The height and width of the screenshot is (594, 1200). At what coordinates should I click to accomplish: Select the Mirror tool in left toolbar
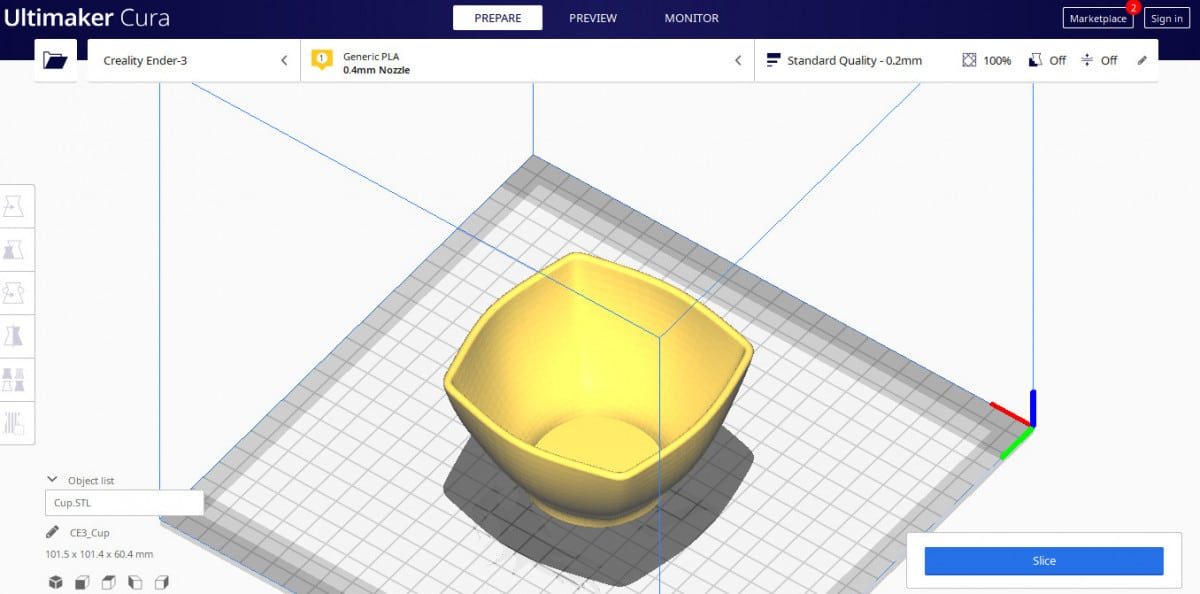[15, 335]
